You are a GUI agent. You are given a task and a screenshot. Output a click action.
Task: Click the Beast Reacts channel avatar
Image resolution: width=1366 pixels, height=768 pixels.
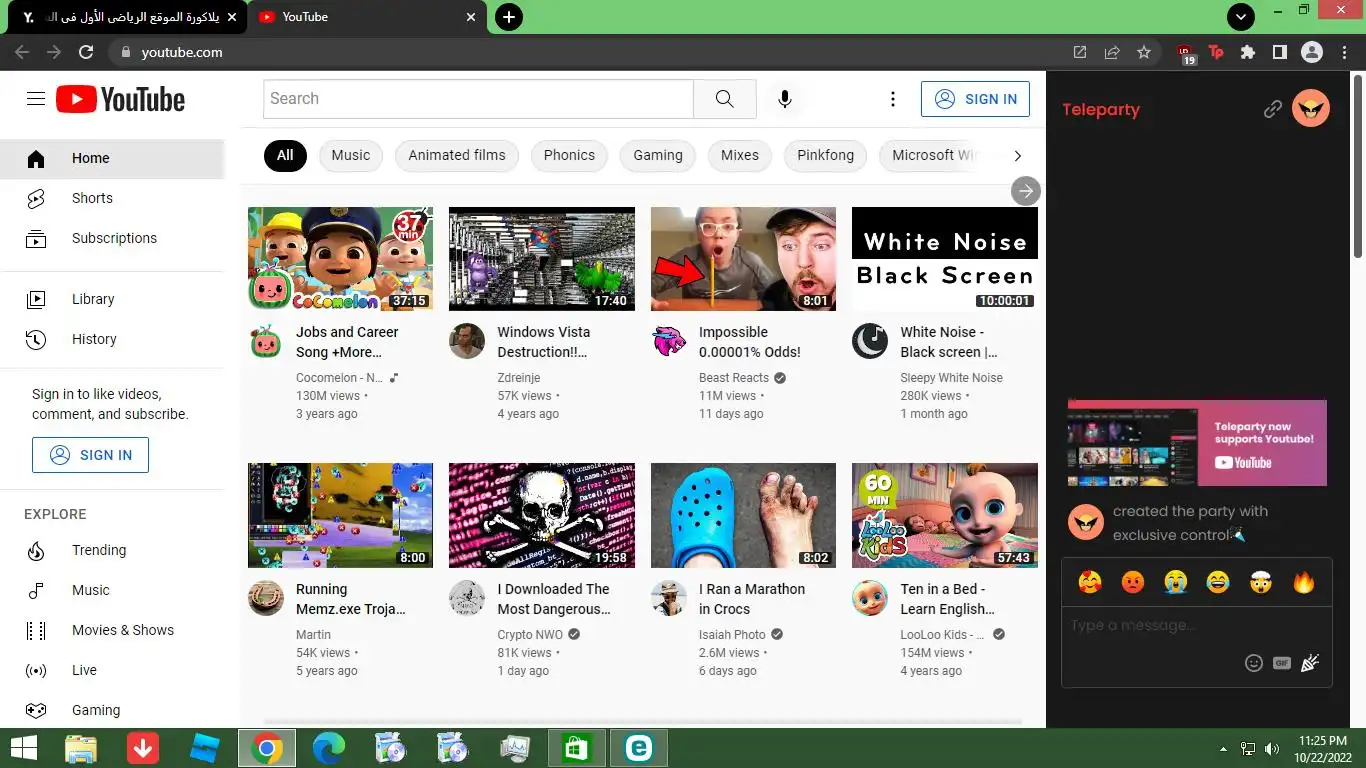coord(669,341)
